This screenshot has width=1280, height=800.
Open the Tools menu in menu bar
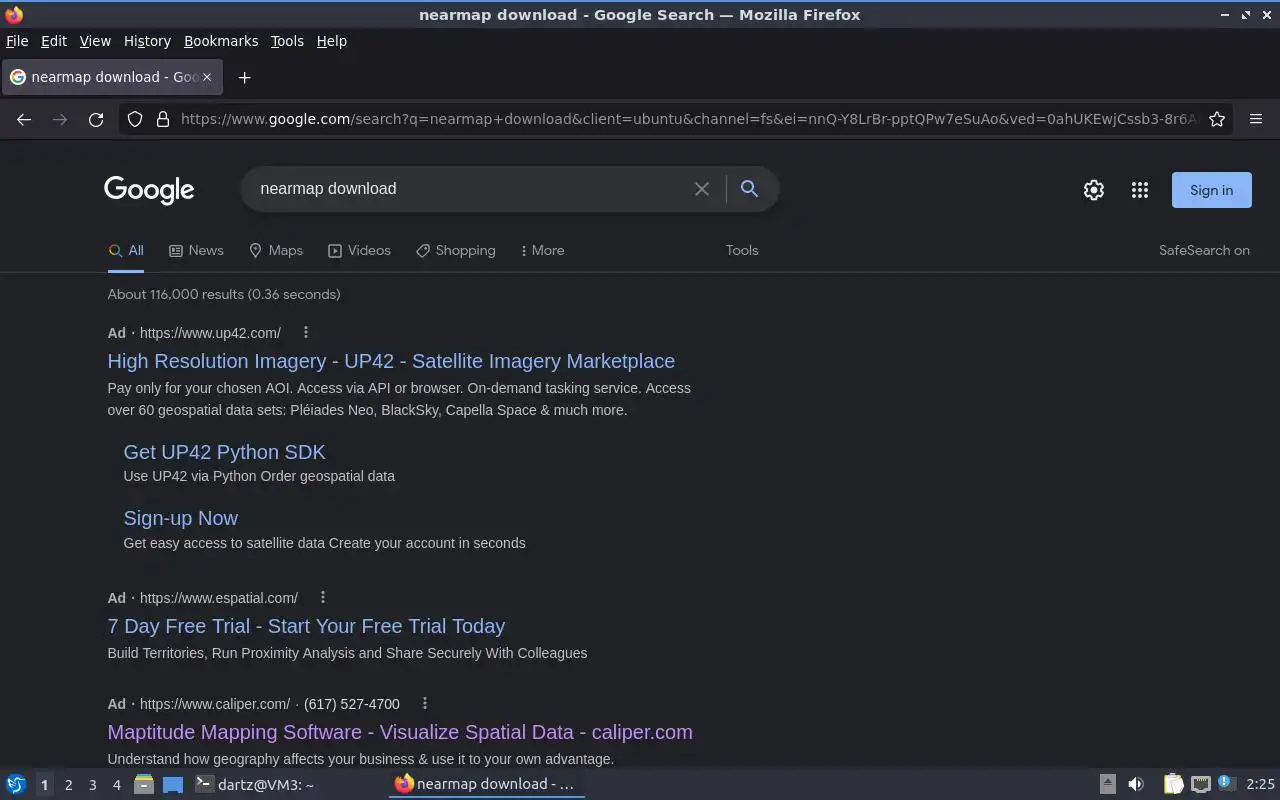click(x=287, y=41)
